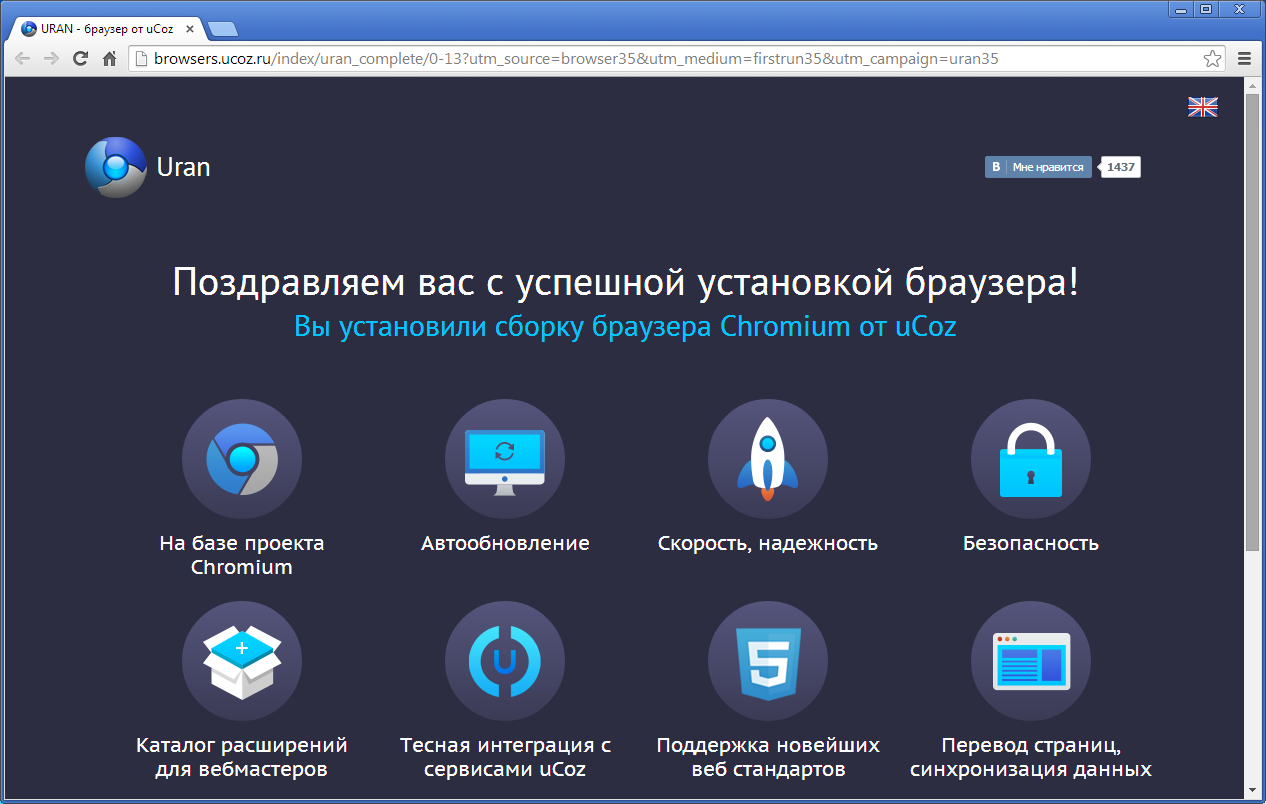The height and width of the screenshot is (804, 1266).
Task: Maximize the browser window
Action: [x=1207, y=8]
